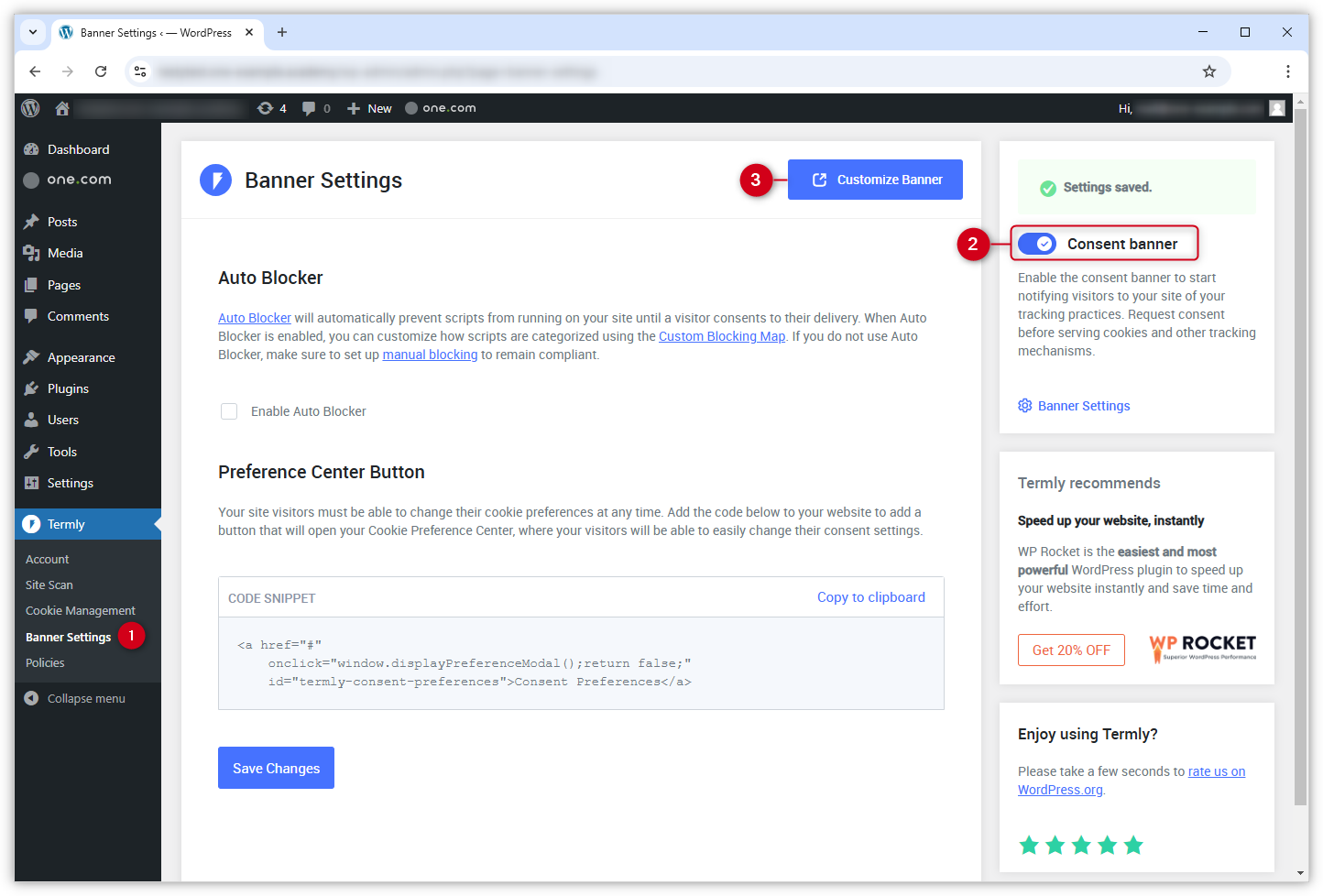1323x896 pixels.
Task: Click the gear icon beside Banner Settings link
Action: tap(1024, 405)
